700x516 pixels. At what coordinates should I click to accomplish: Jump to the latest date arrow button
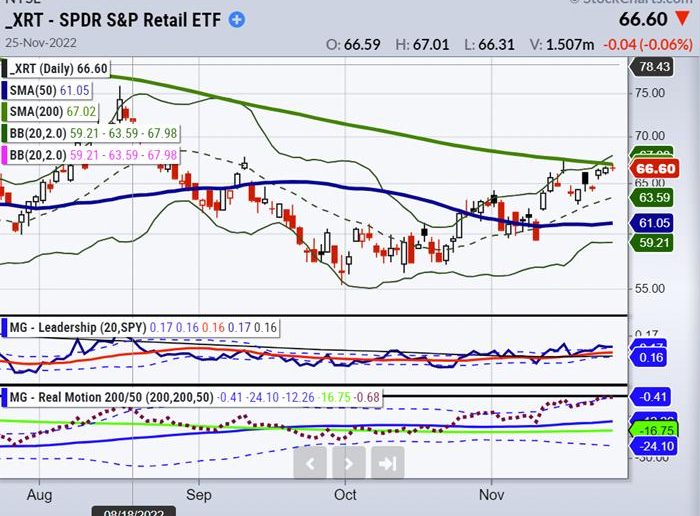[388, 463]
